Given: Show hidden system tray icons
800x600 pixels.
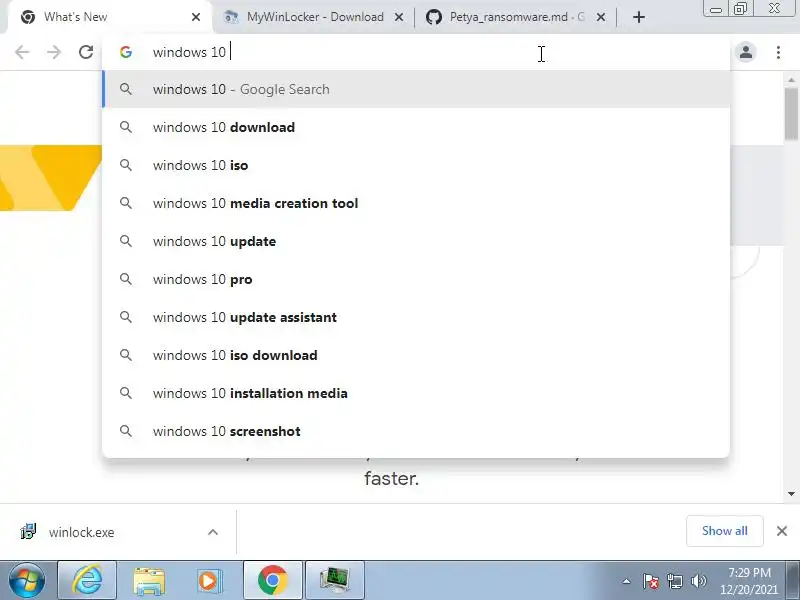Looking at the screenshot, I should 627,581.
